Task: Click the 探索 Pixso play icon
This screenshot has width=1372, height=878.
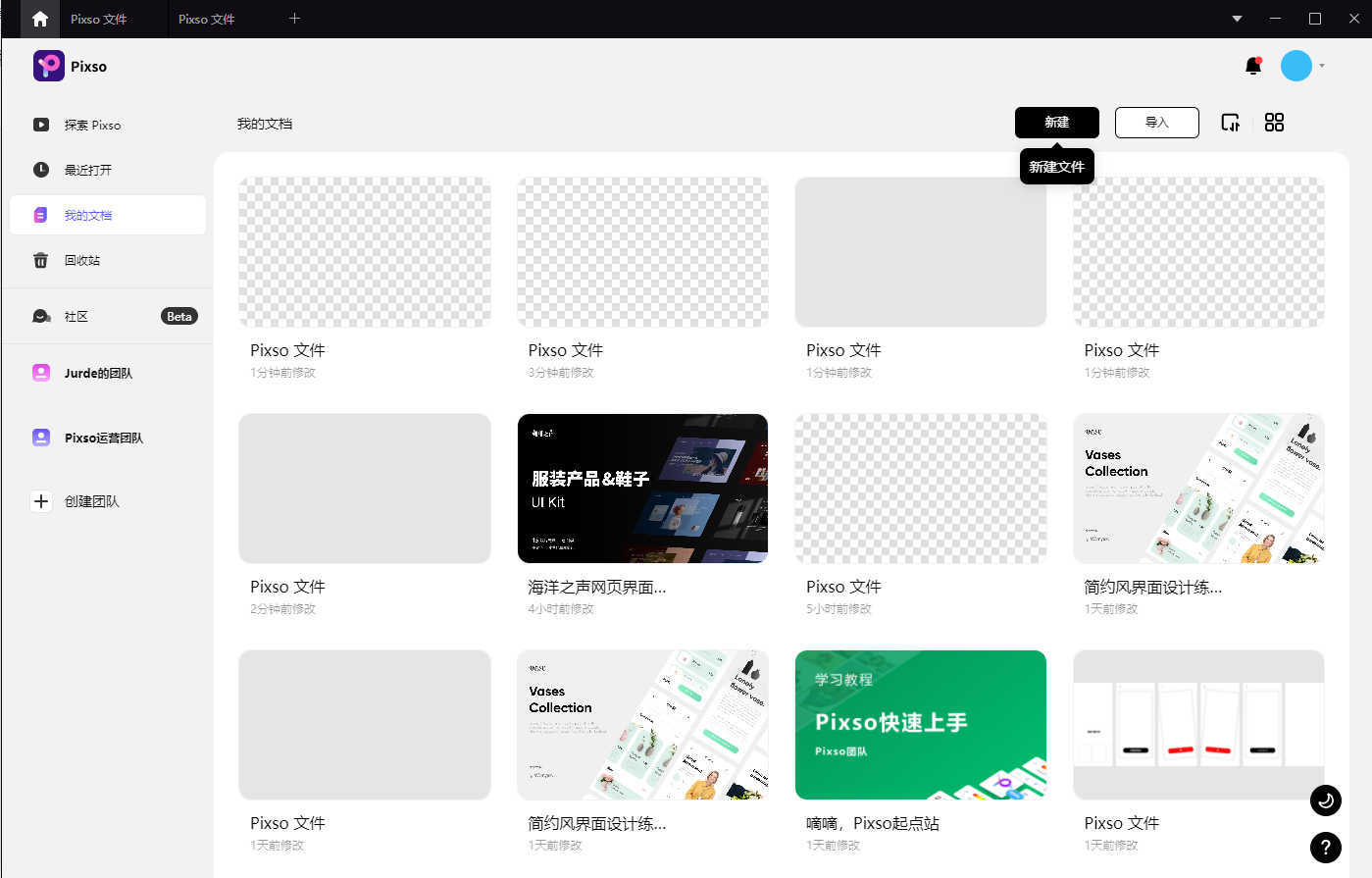Action: coord(41,125)
